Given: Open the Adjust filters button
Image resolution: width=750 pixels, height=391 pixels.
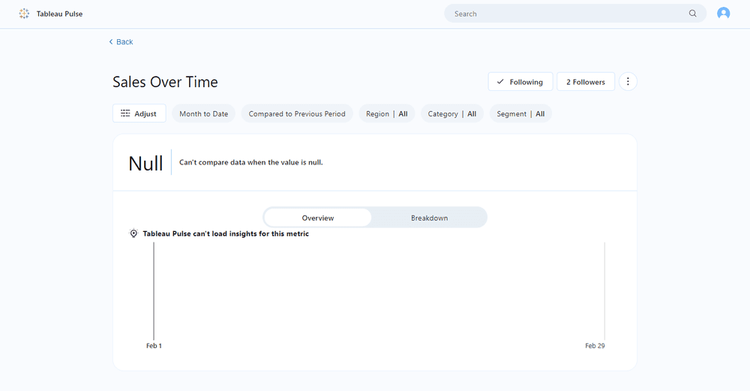Looking at the screenshot, I should click(x=139, y=113).
